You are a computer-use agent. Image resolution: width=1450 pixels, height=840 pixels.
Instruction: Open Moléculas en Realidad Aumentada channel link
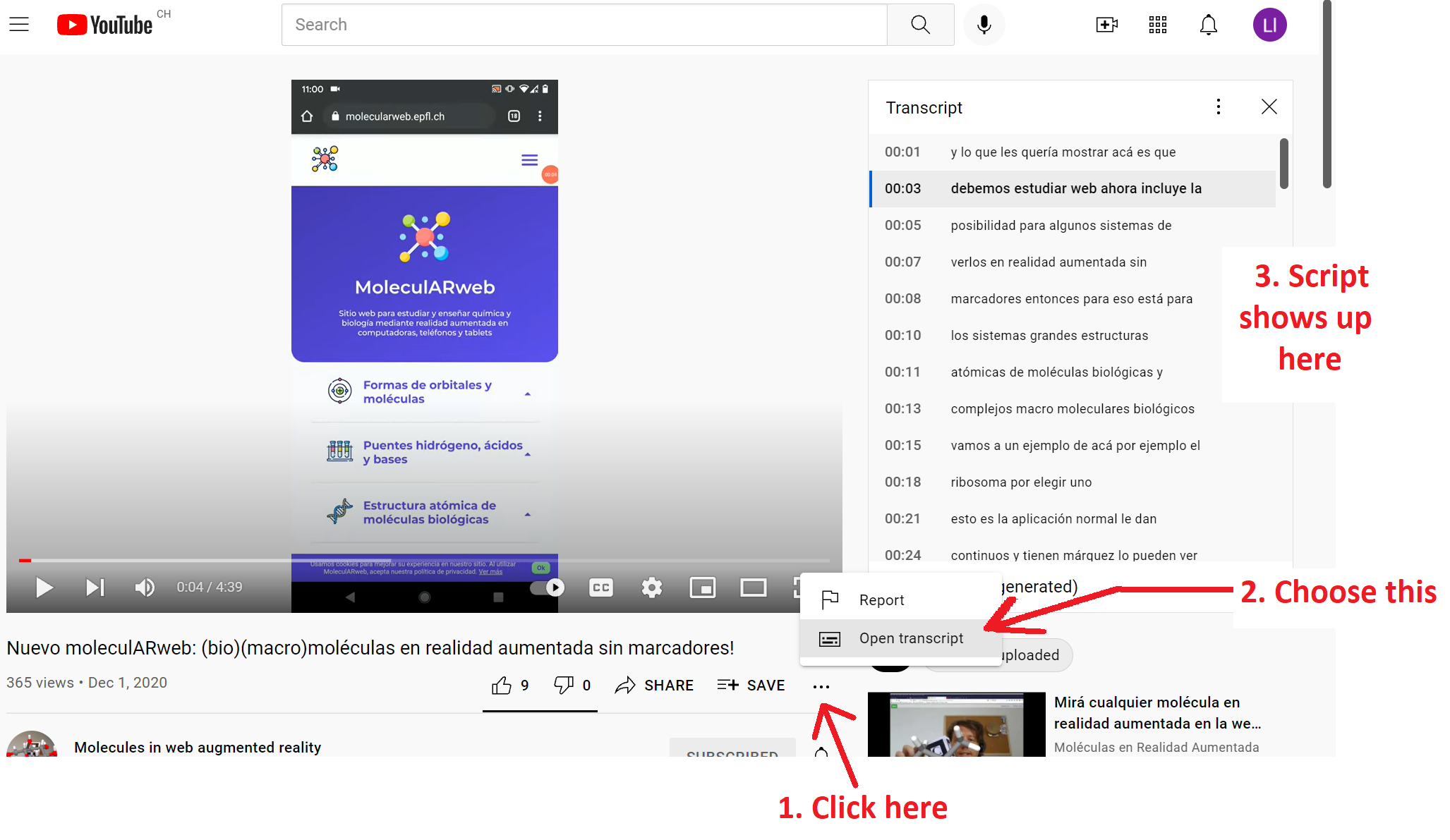[1156, 747]
